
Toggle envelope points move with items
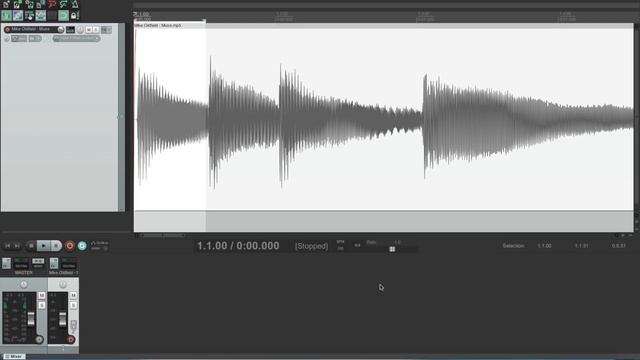pyautogui.click(x=41, y=16)
